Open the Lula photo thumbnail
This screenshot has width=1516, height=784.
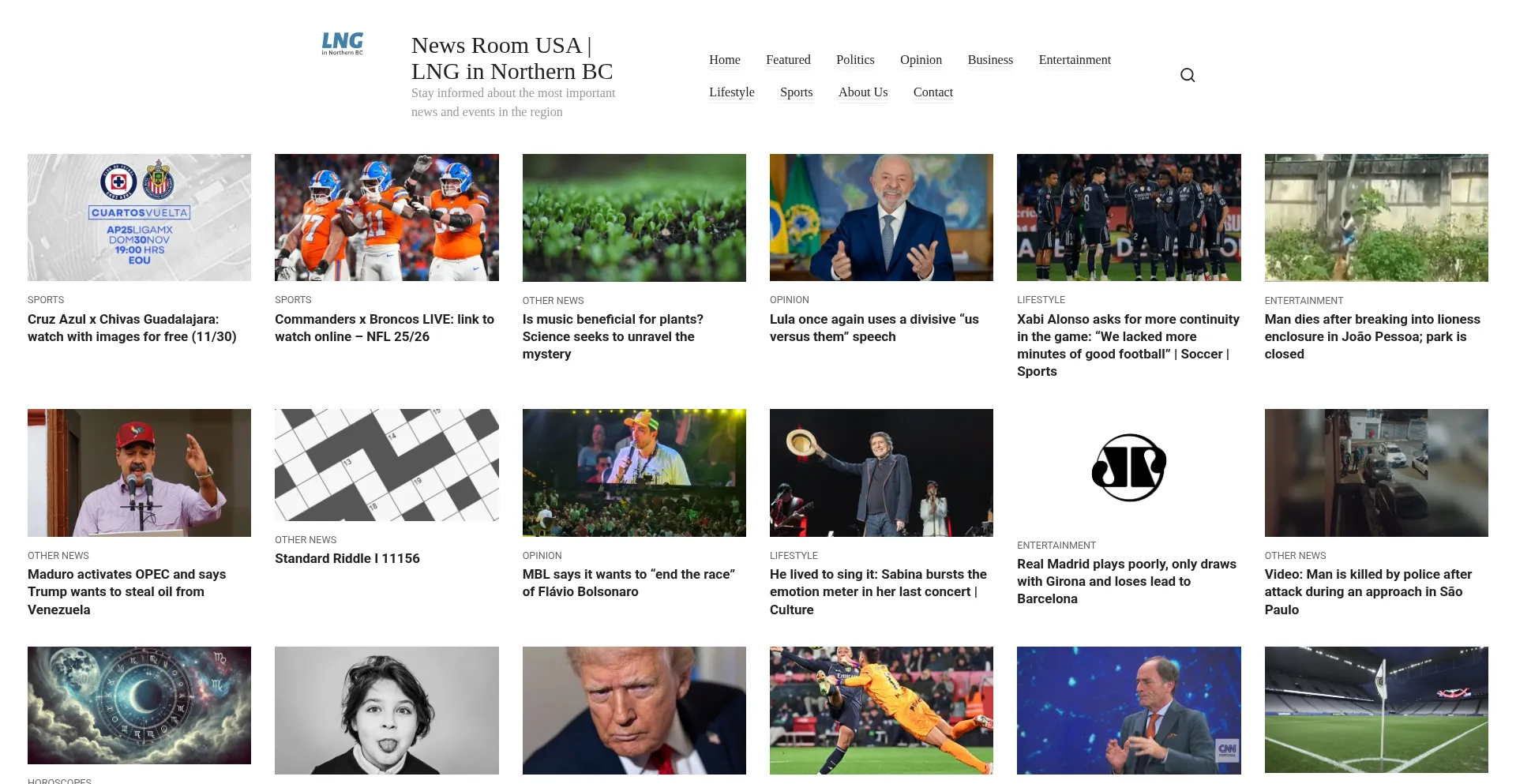[x=881, y=217]
